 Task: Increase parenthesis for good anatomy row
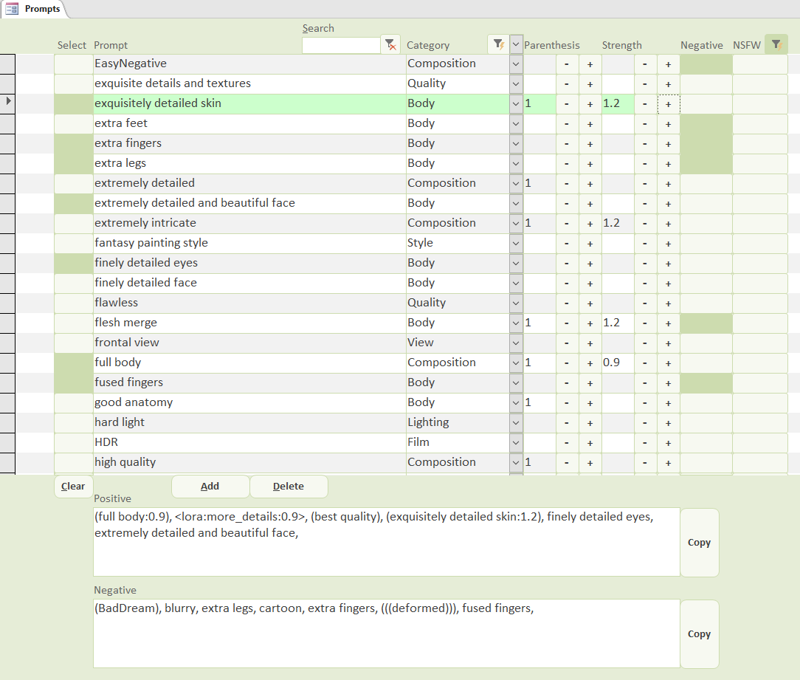click(590, 402)
